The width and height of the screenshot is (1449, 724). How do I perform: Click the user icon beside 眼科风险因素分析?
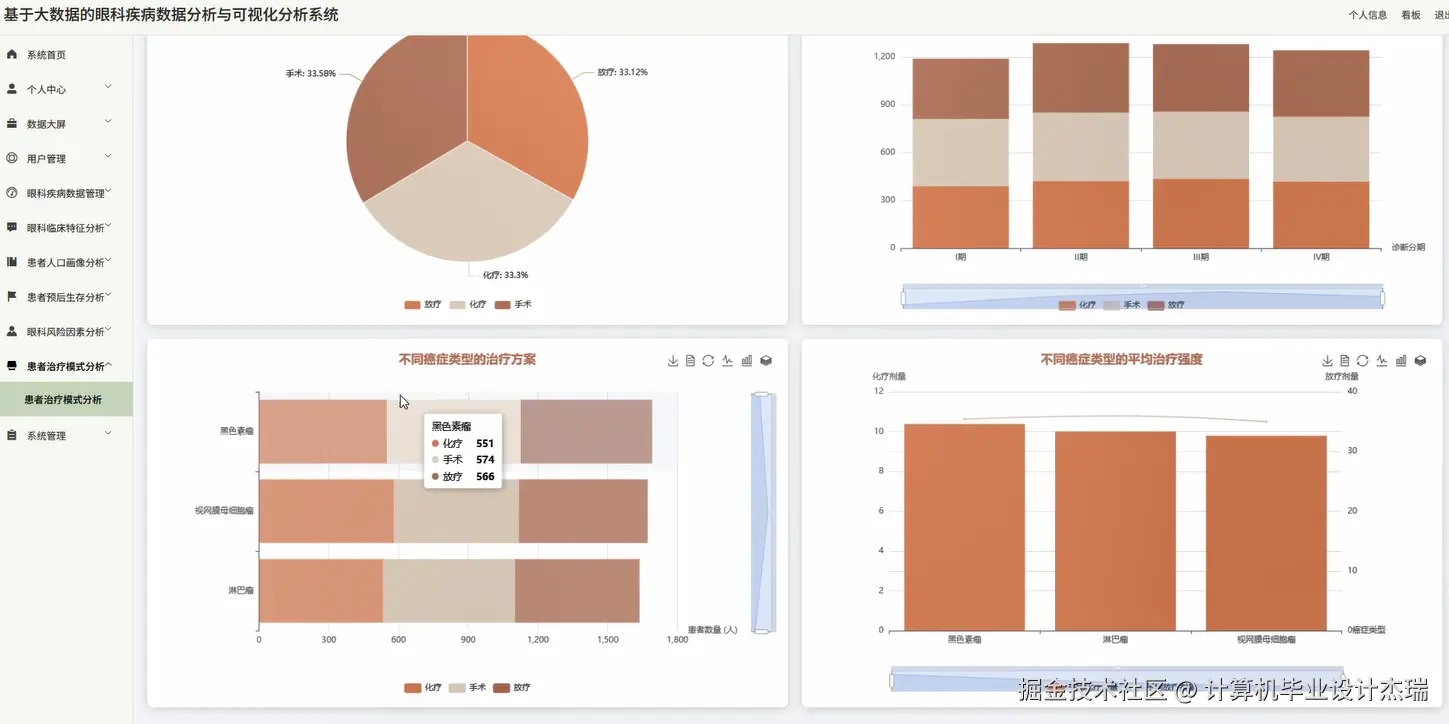coord(12,331)
